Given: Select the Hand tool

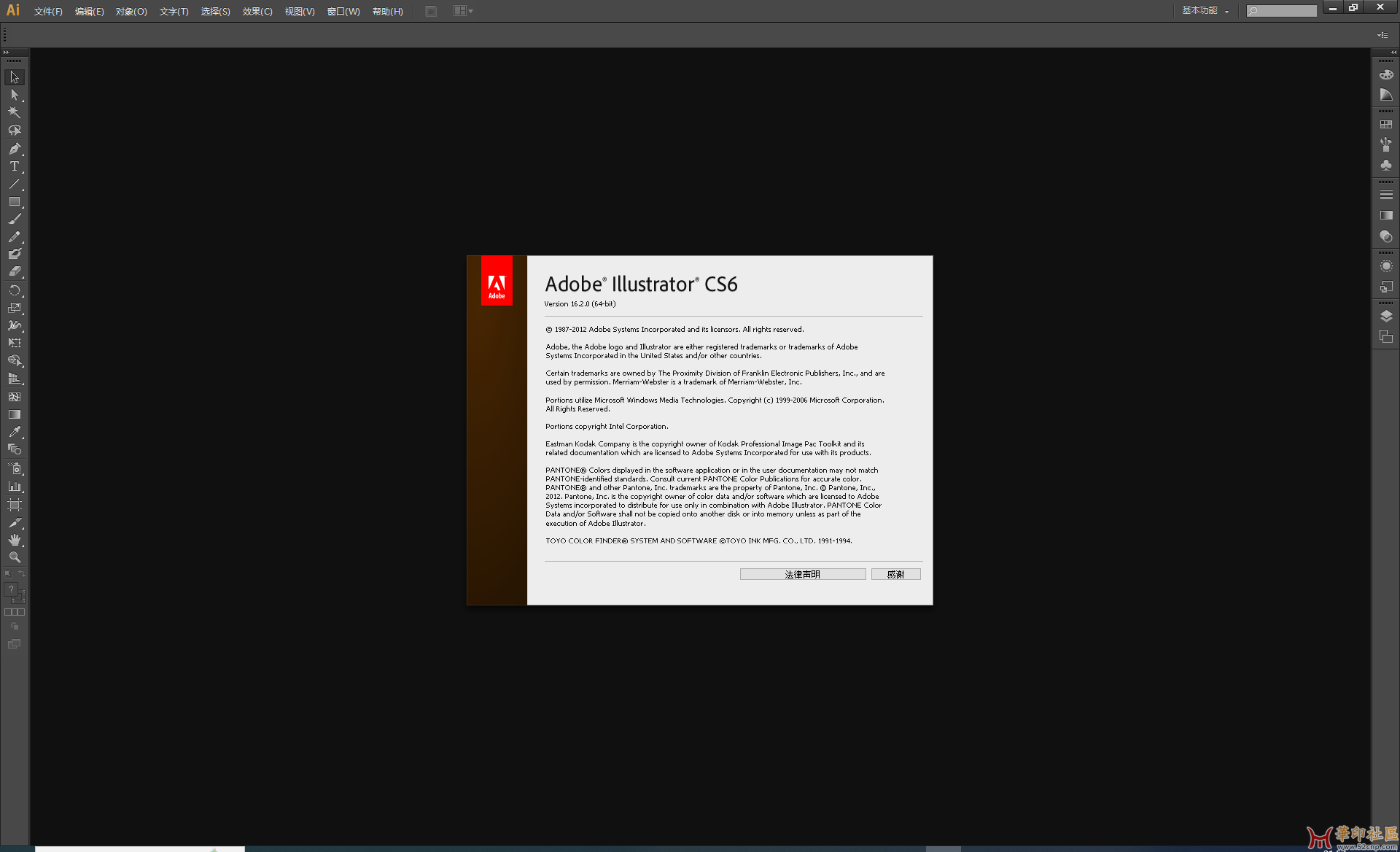Looking at the screenshot, I should pos(14,540).
